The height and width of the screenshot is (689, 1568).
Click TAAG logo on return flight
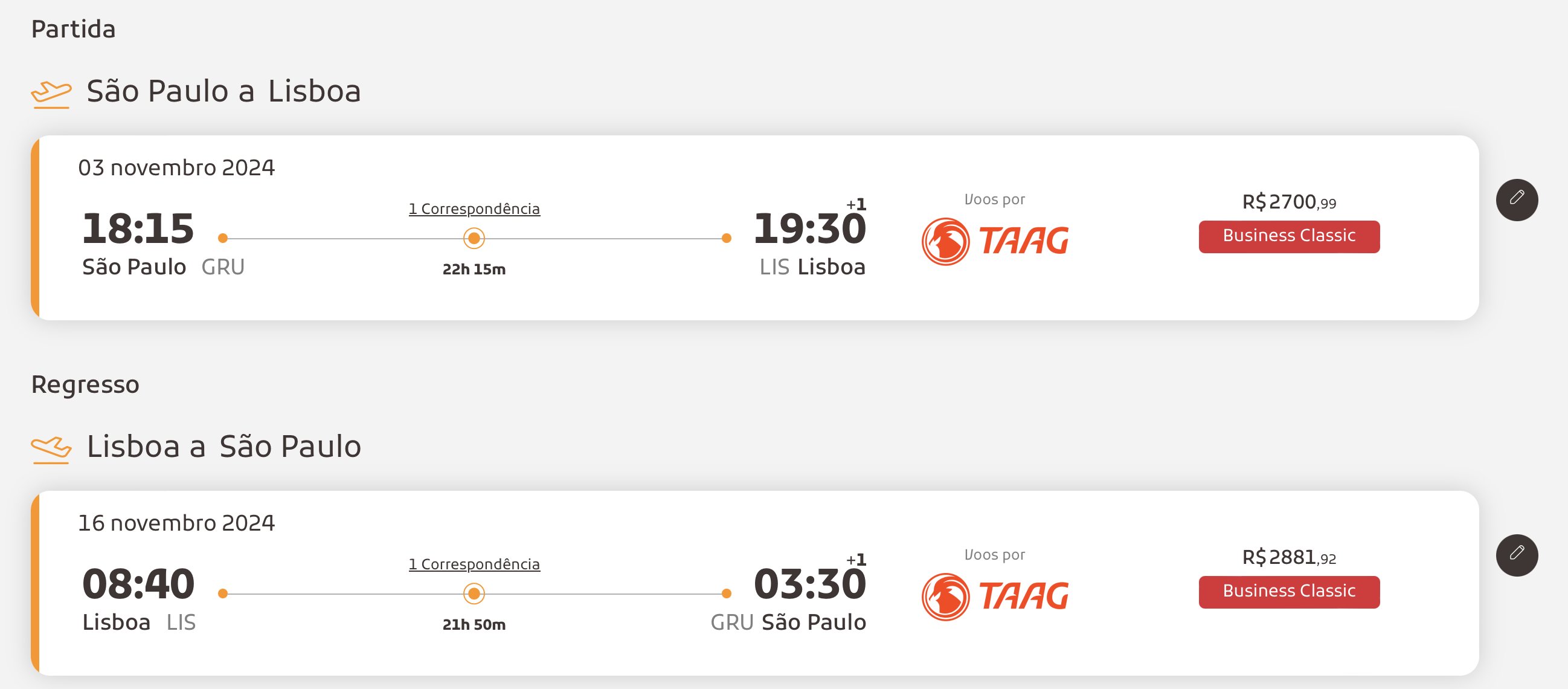coord(995,597)
